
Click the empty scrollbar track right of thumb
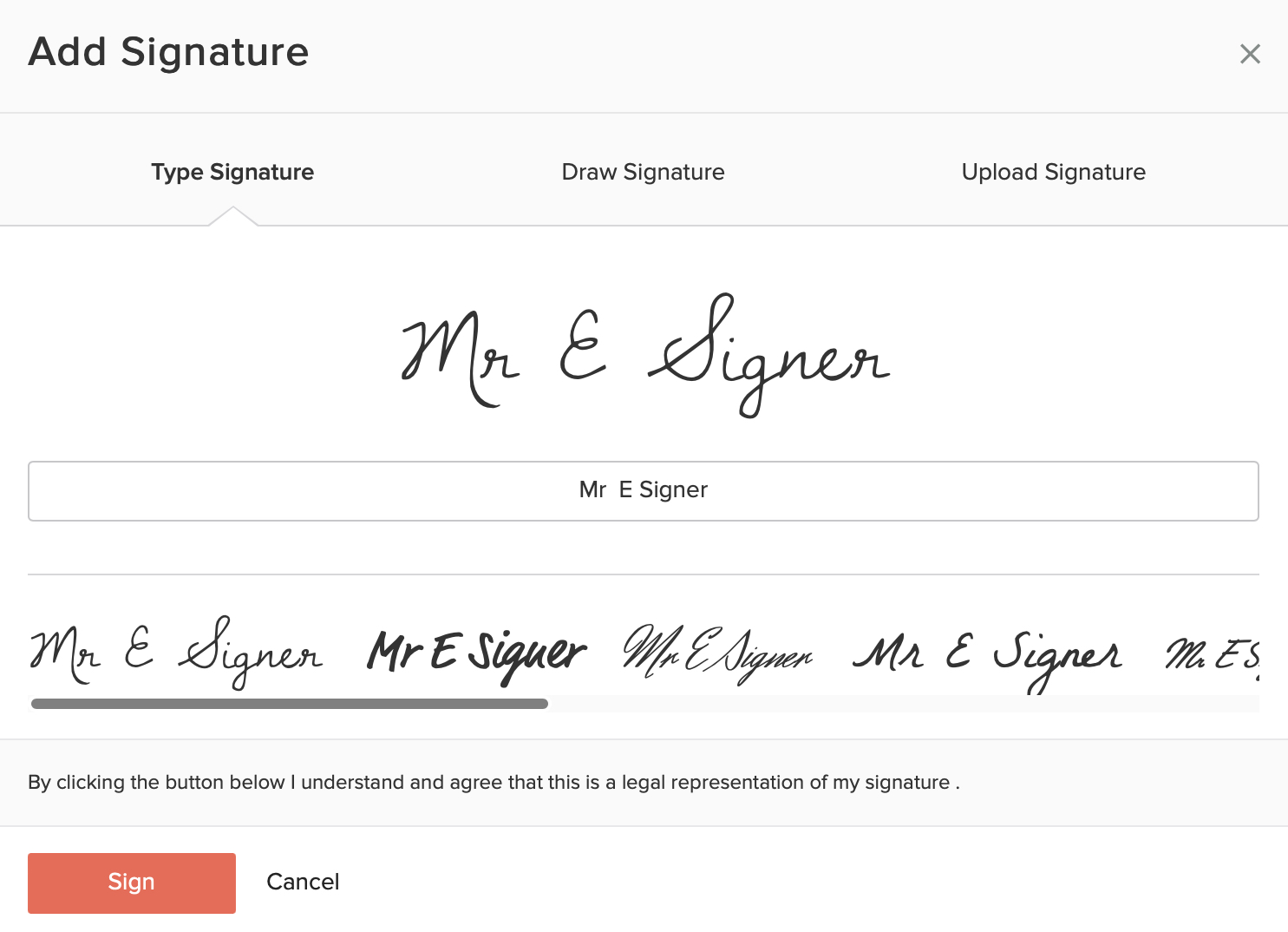[902, 704]
